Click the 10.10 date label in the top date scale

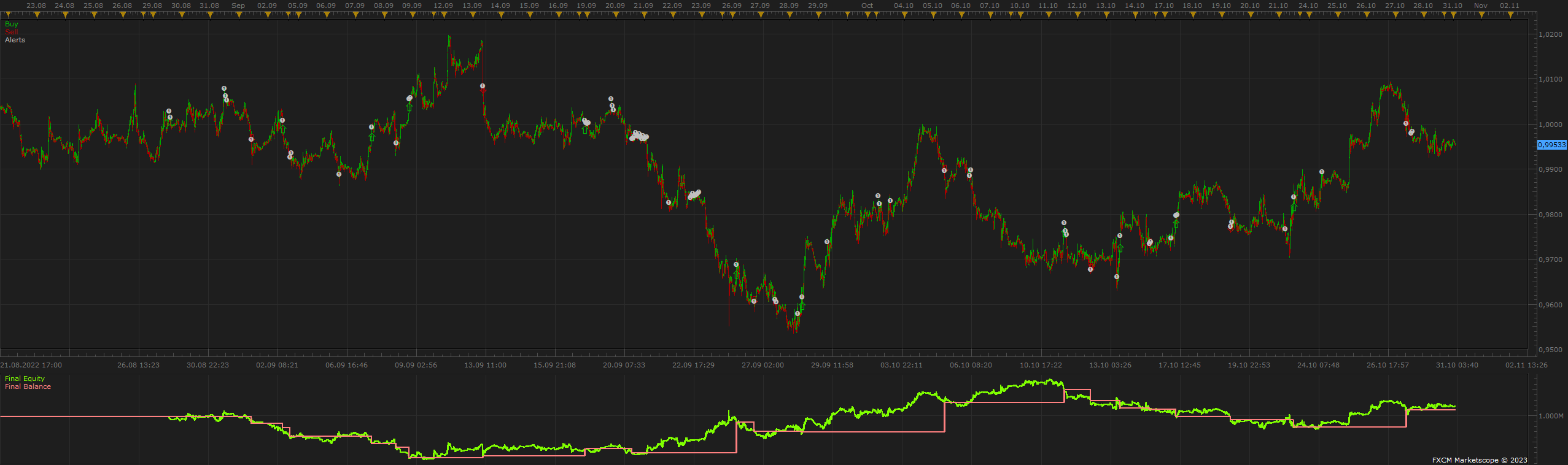click(x=1020, y=6)
